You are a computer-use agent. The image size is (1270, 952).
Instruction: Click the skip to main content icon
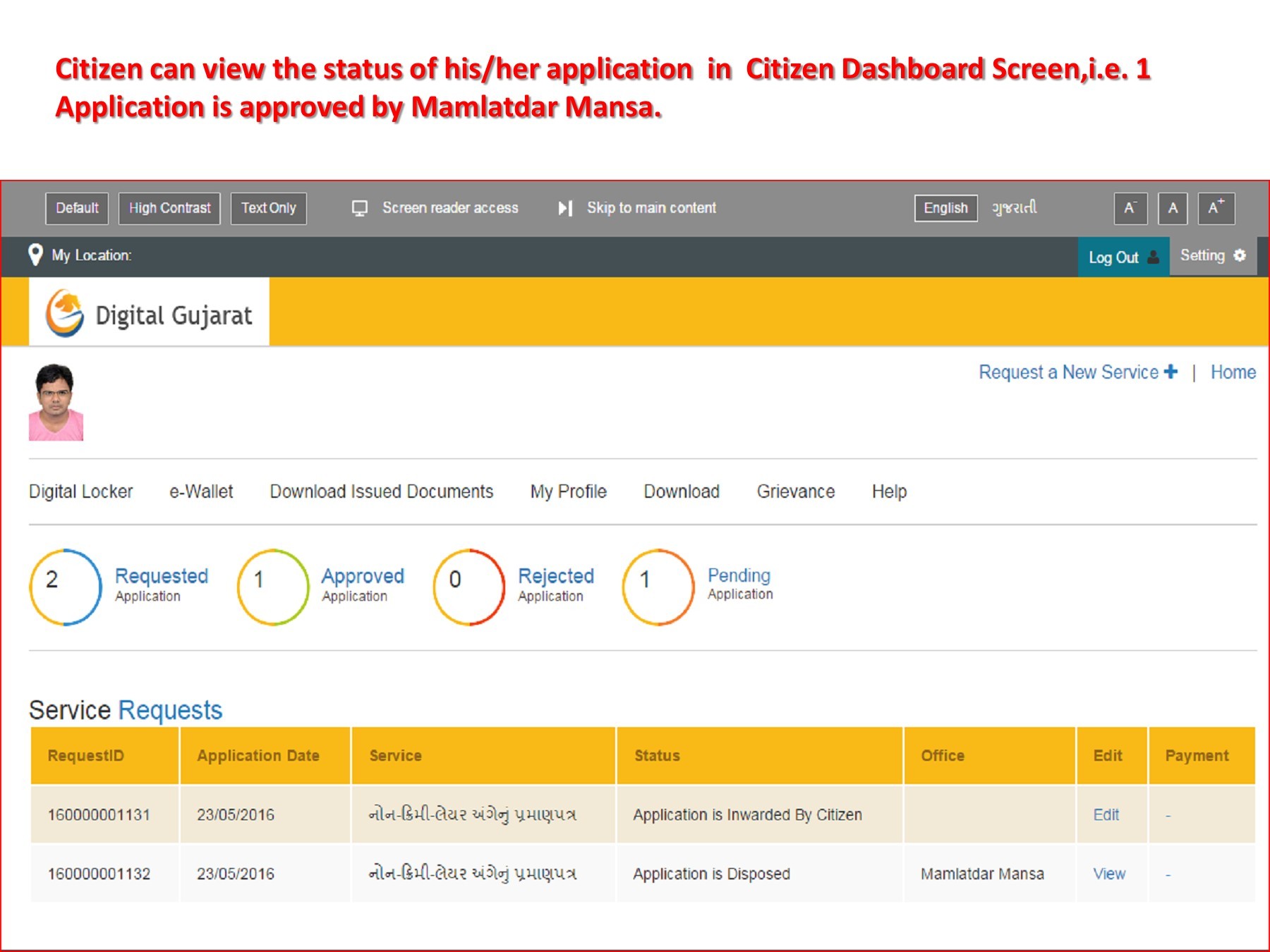click(565, 208)
